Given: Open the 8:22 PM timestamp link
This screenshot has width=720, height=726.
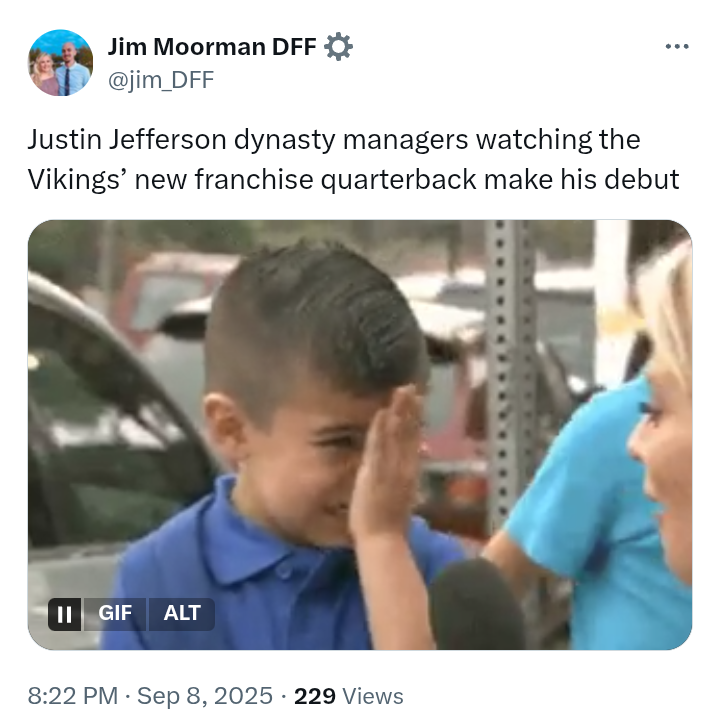Looking at the screenshot, I should [x=73, y=696].
